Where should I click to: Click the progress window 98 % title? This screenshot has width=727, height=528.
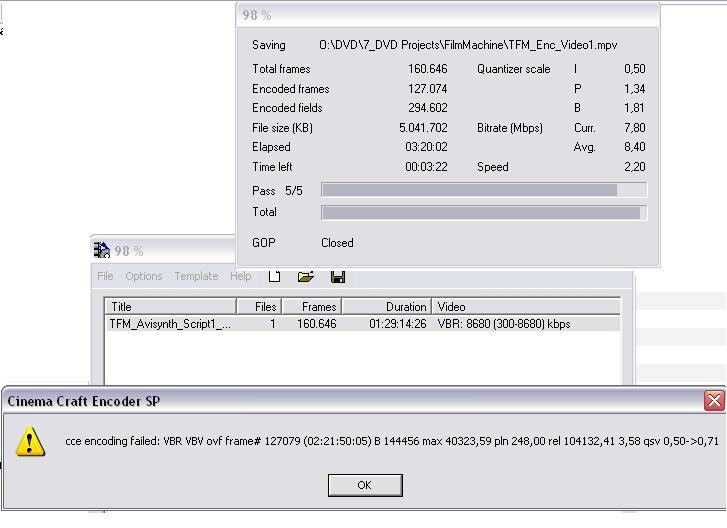pos(256,15)
